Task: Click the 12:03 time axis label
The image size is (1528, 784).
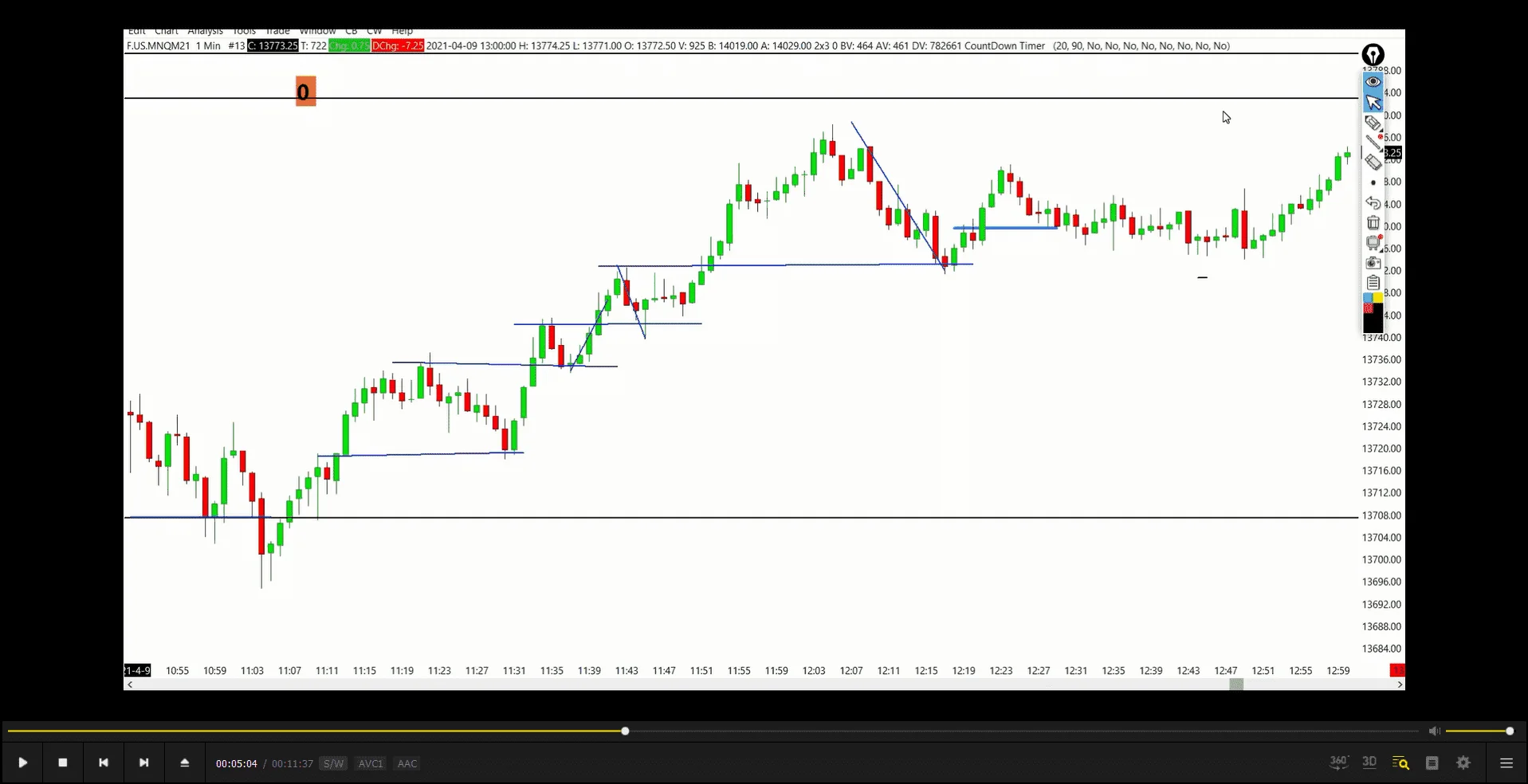Action: [x=814, y=671]
